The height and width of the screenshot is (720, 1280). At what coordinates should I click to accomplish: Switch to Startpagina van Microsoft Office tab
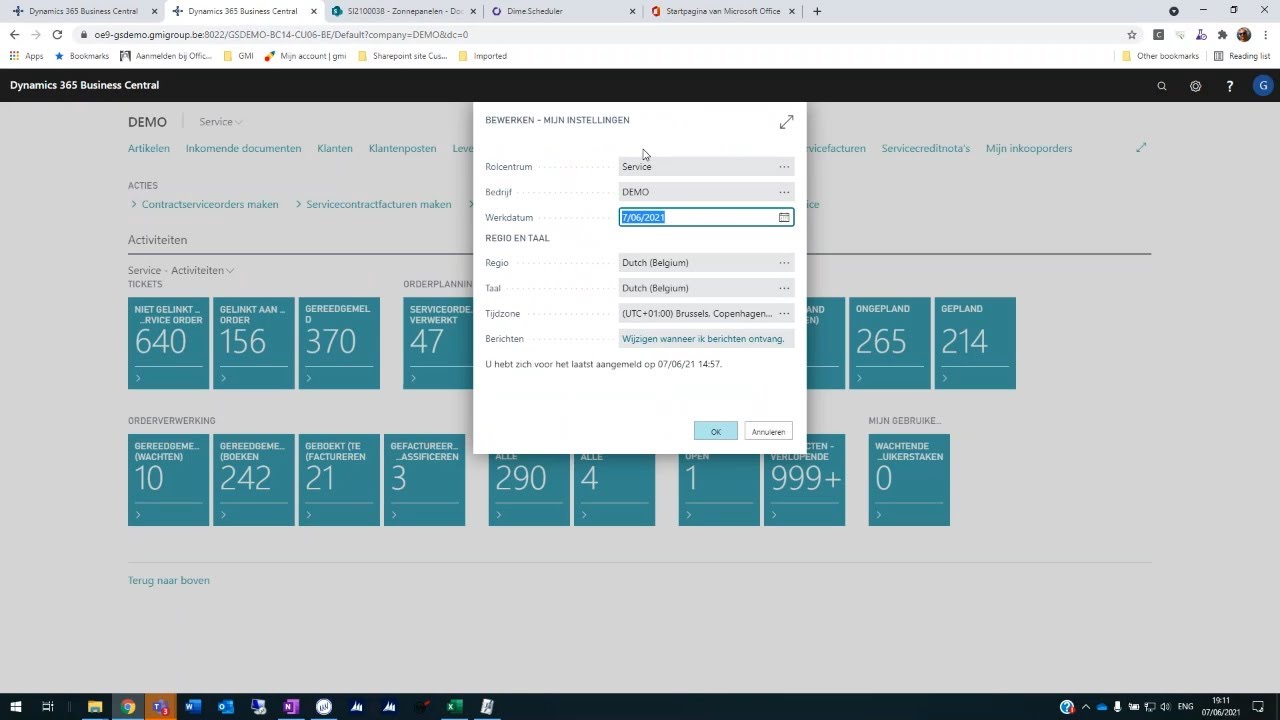pyautogui.click(x=723, y=11)
